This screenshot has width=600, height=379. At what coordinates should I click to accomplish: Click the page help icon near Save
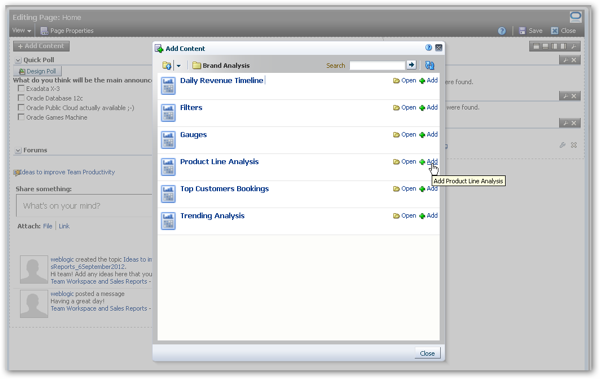click(x=502, y=31)
